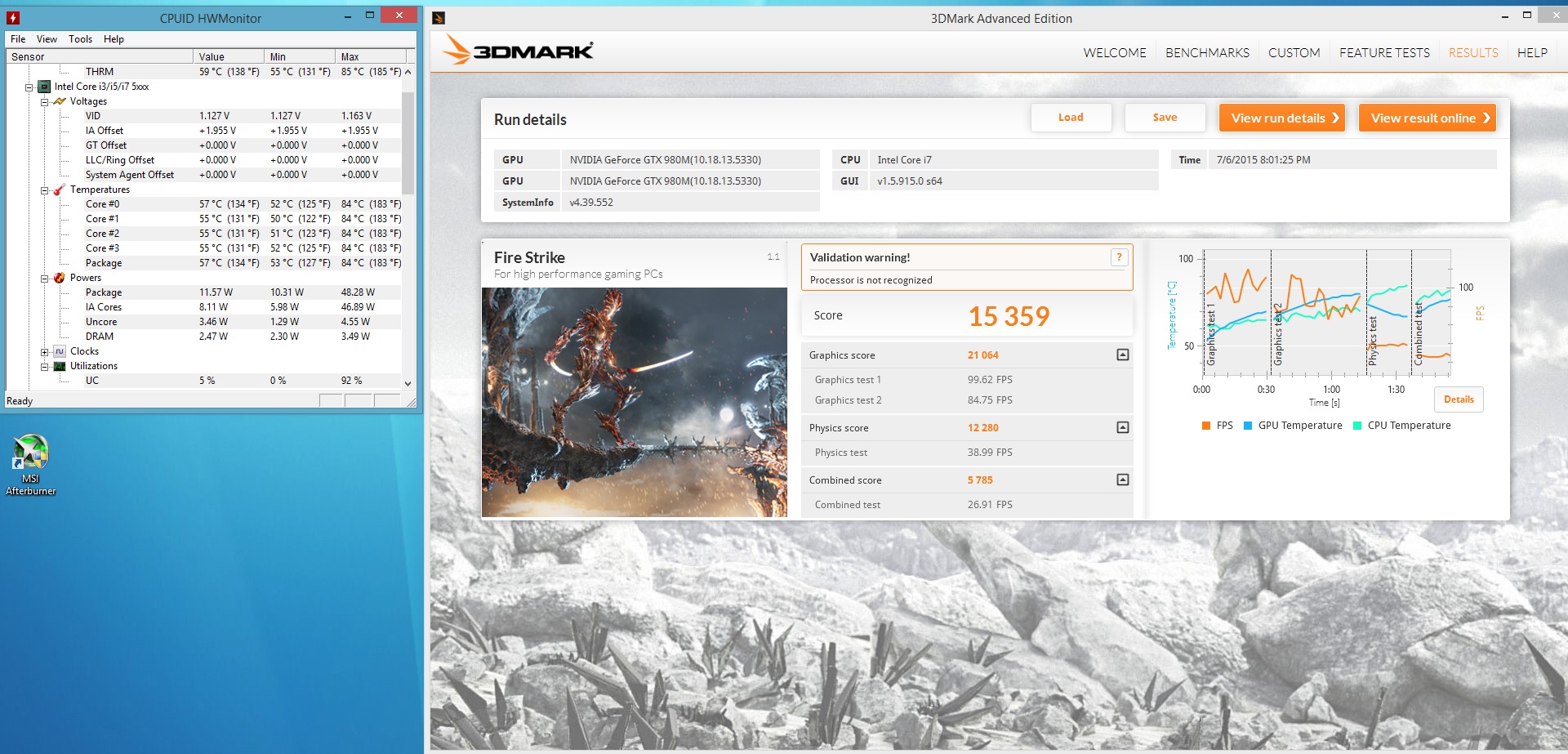The width and height of the screenshot is (1568, 754).
Task: Collapse the Temperatures tree node
Action: click(x=45, y=190)
